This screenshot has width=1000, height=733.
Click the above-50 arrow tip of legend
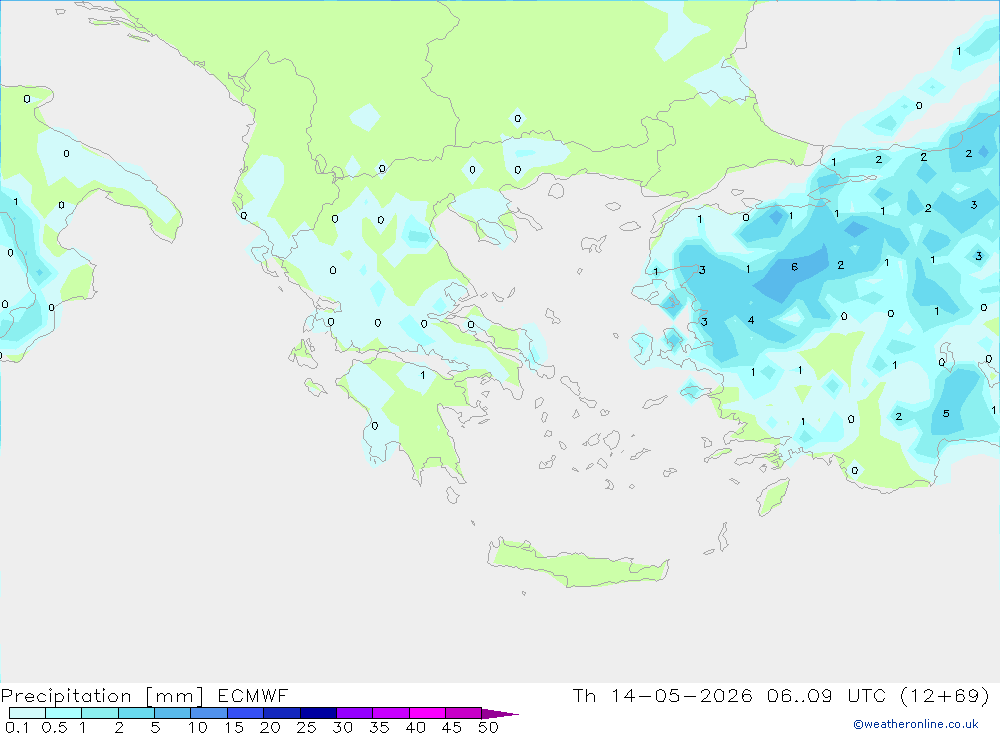[500, 714]
